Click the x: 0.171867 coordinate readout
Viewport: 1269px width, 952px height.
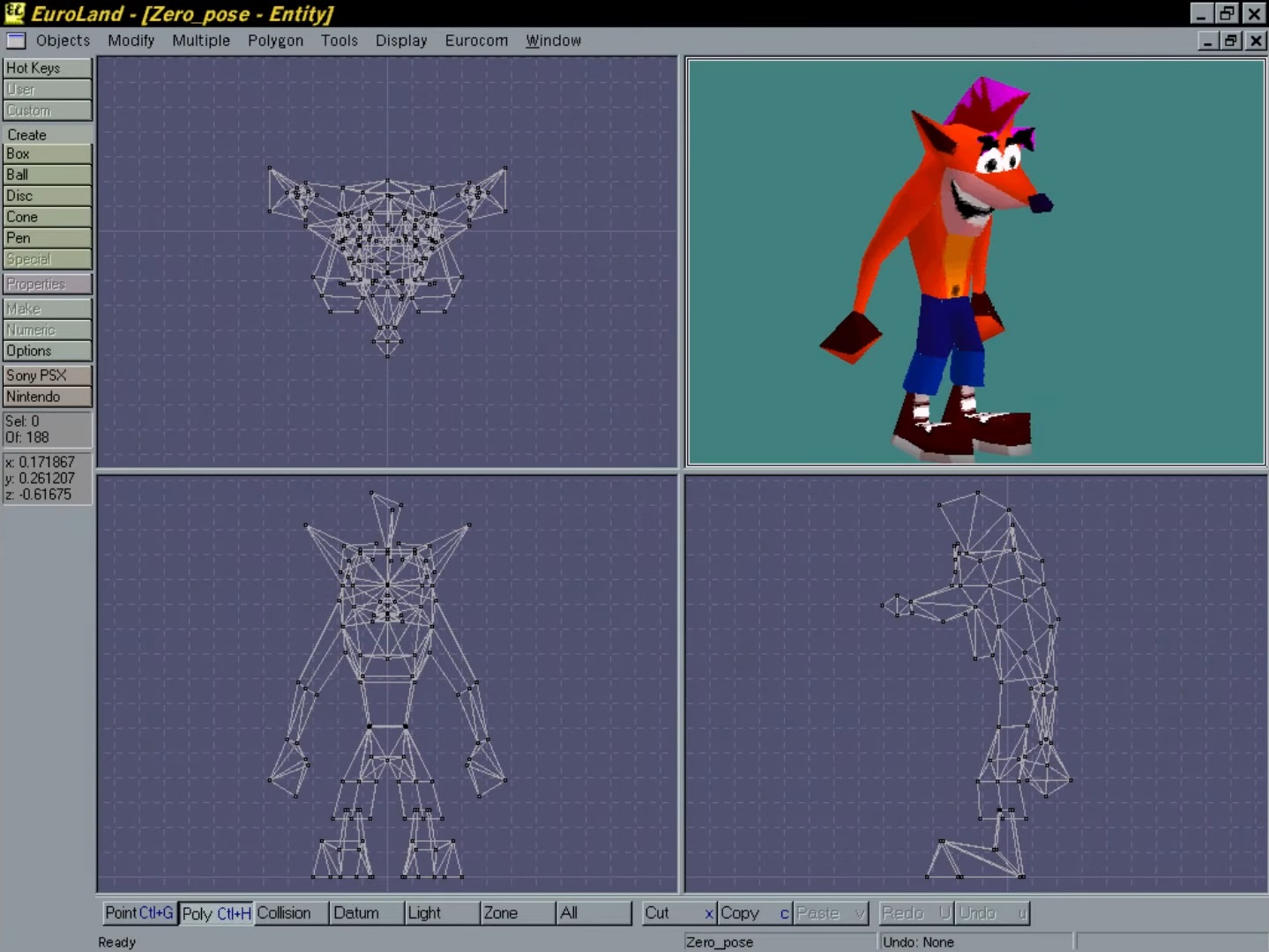(40, 462)
